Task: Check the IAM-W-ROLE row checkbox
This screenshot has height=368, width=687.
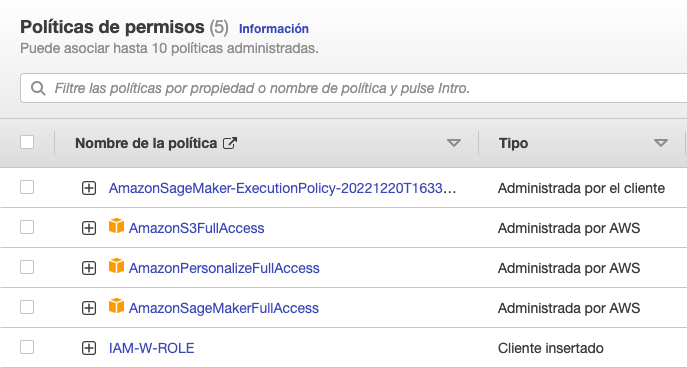Action: (x=27, y=347)
